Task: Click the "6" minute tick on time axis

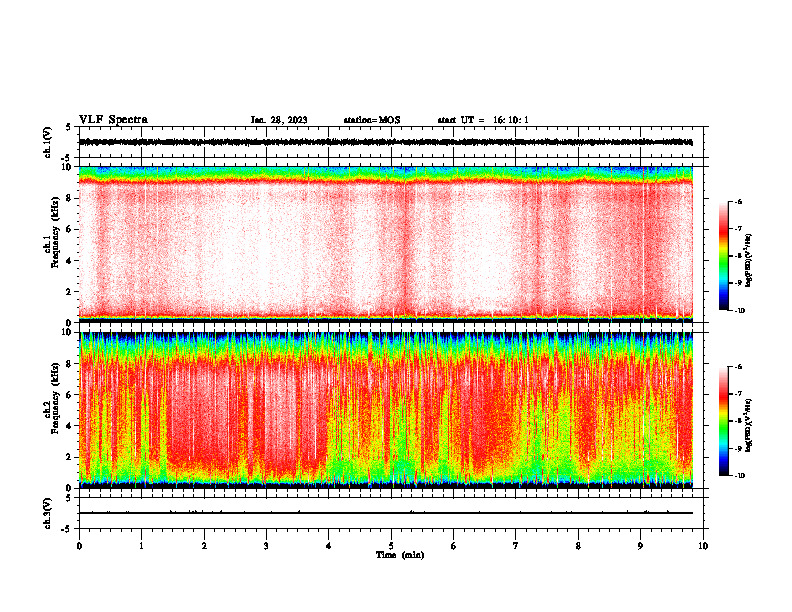Action: 454,546
